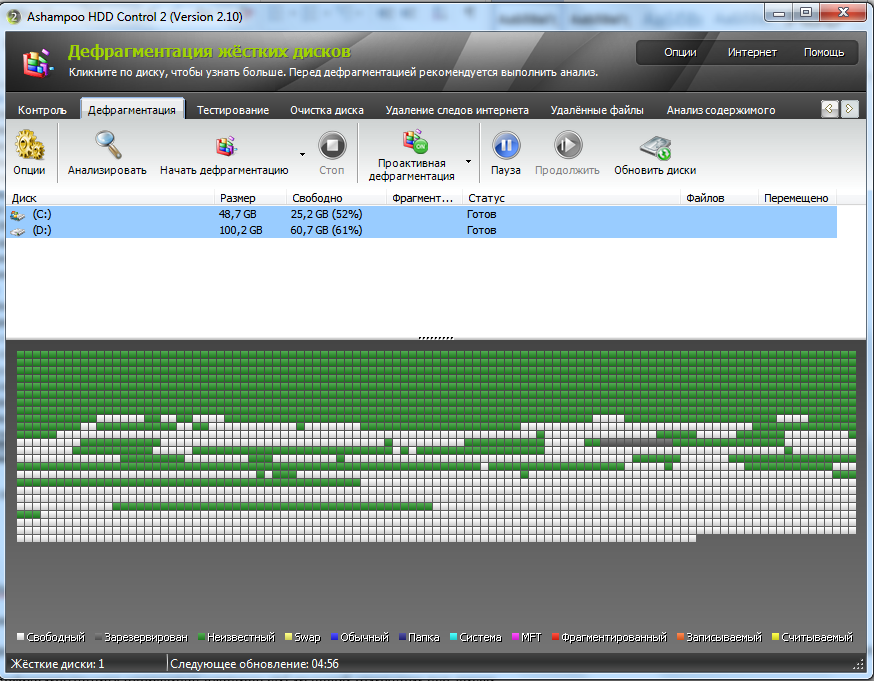Click Интернет button in header

pos(752,52)
